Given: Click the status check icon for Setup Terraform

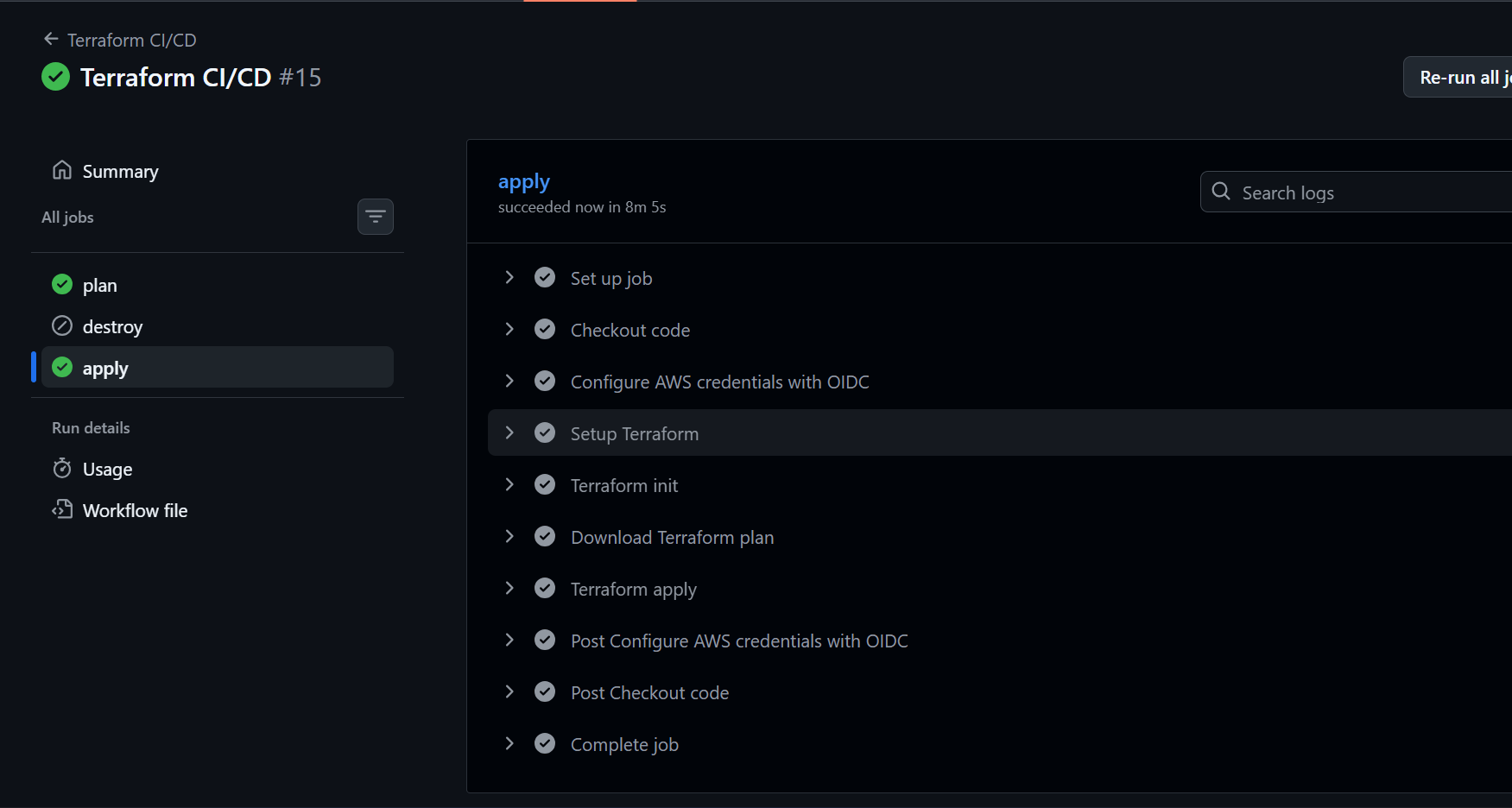Looking at the screenshot, I should pos(545,432).
